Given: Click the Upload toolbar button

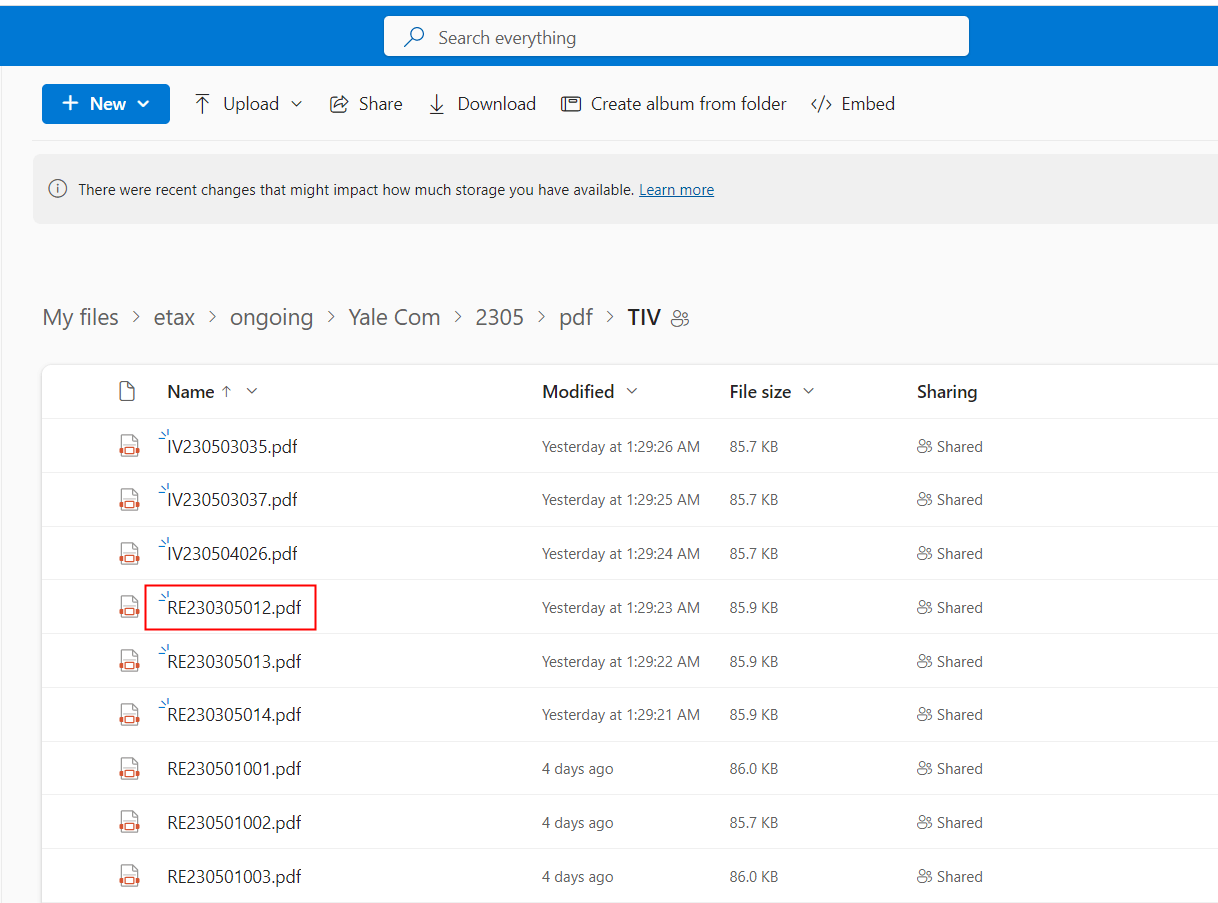Looking at the screenshot, I should click(x=248, y=104).
